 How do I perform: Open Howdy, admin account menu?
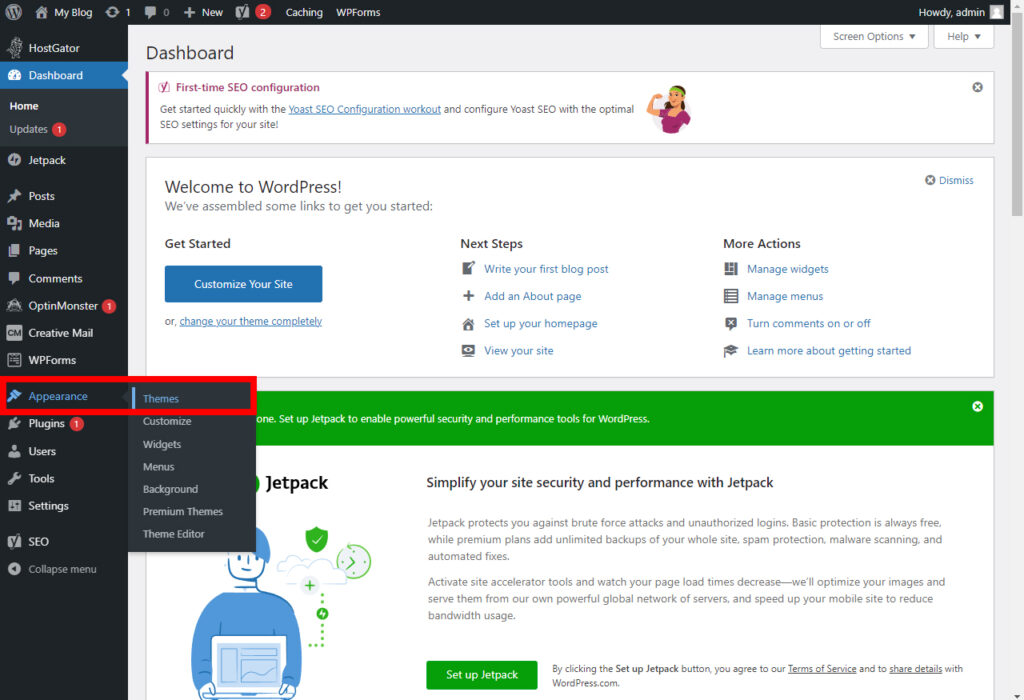[961, 12]
